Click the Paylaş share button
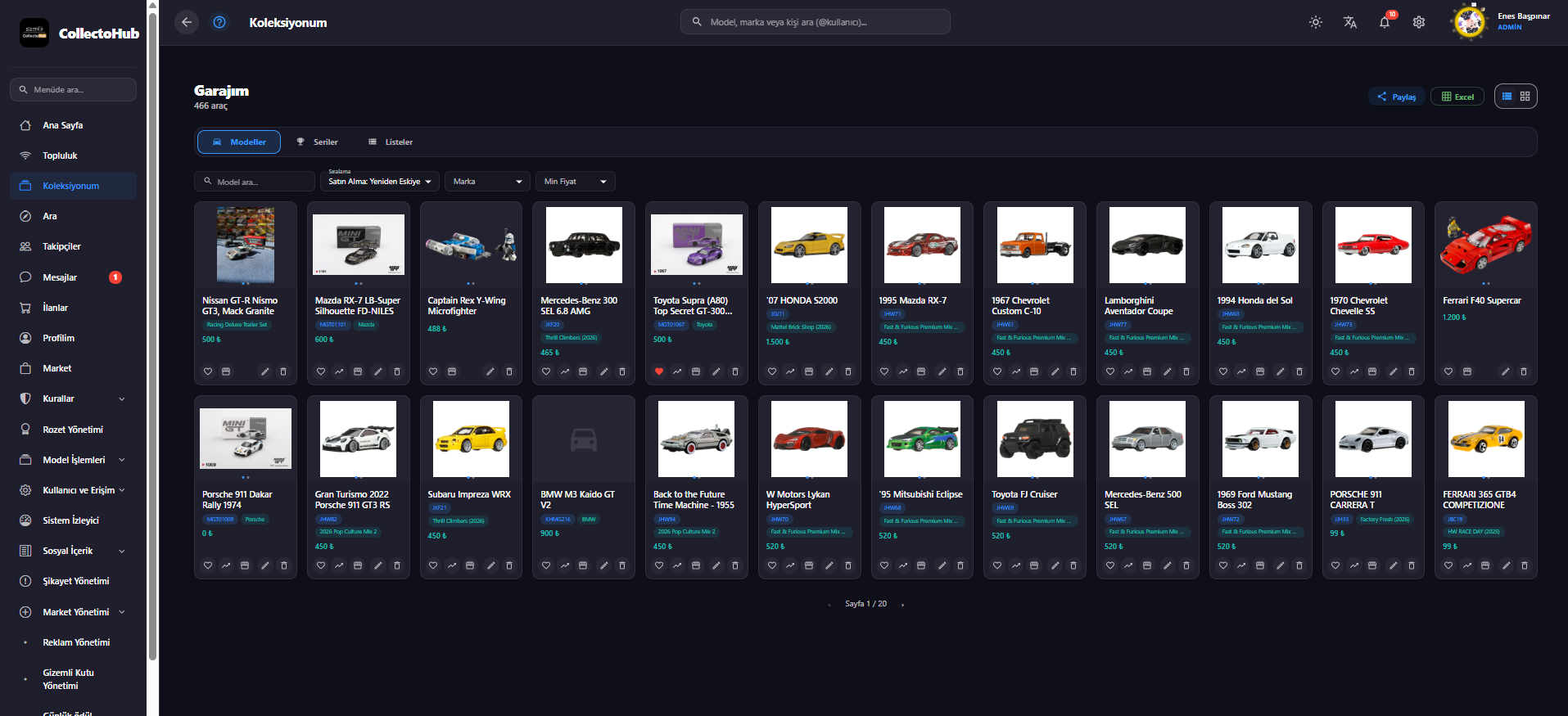Viewport: 1568px width, 716px height. tap(1397, 97)
